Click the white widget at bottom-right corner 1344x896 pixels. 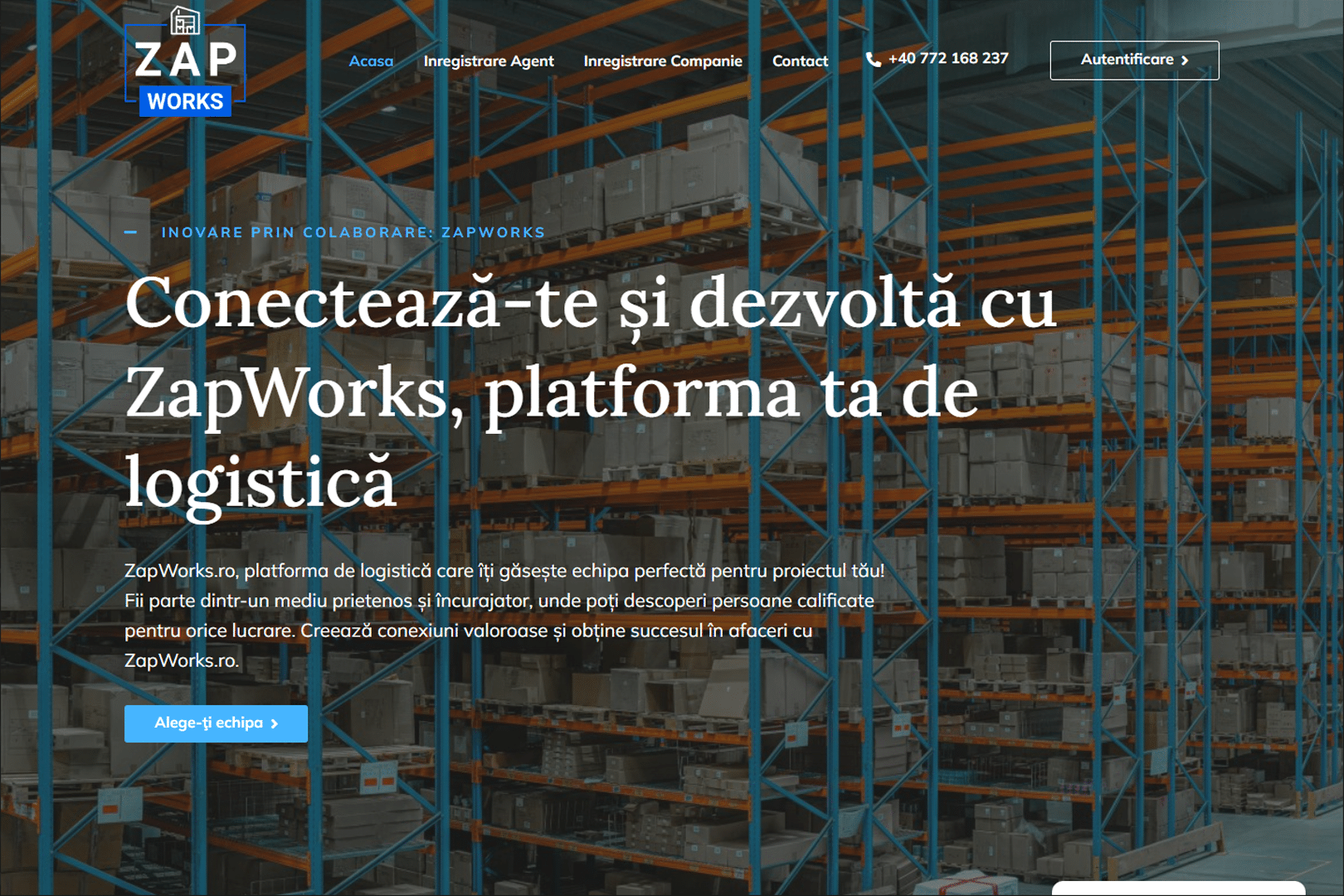[1178, 889]
